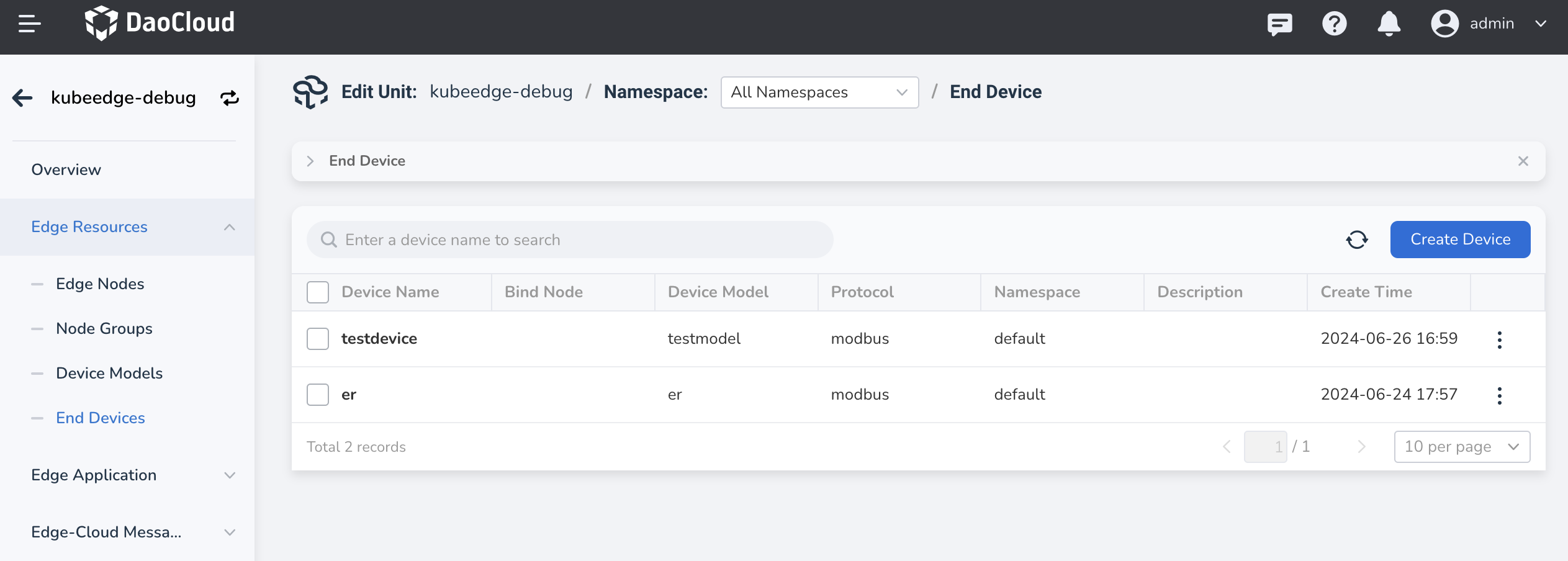Open Edge Nodes in sidebar
The height and width of the screenshot is (561, 1568).
tap(100, 284)
